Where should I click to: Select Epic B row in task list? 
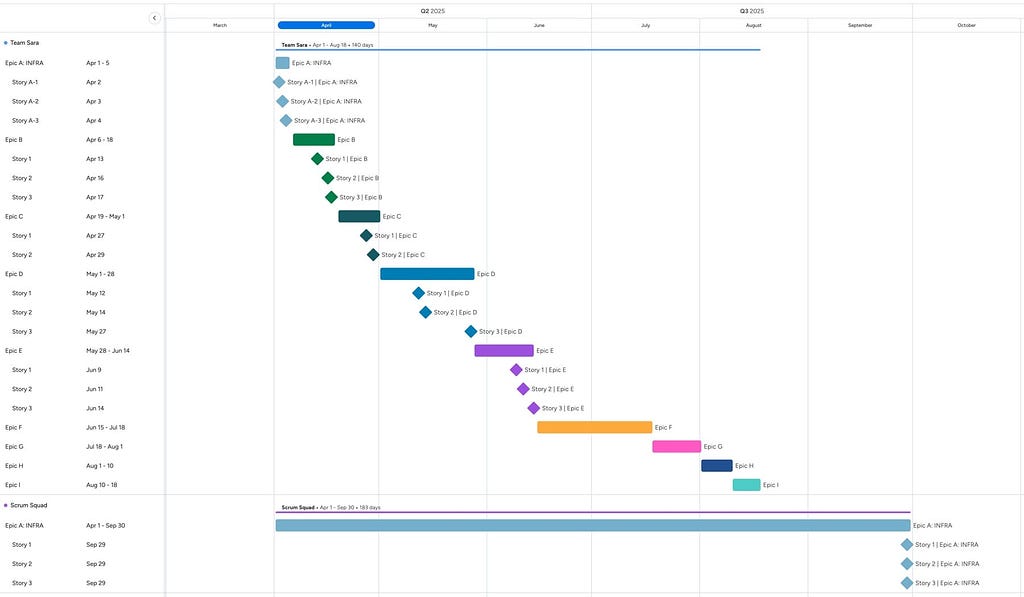(82, 140)
